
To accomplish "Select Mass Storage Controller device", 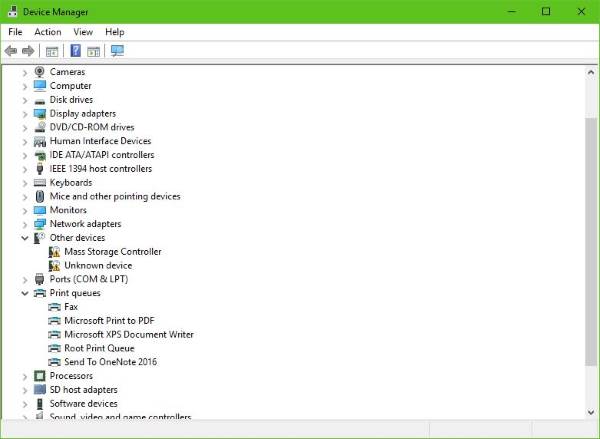I will click(x=112, y=251).
